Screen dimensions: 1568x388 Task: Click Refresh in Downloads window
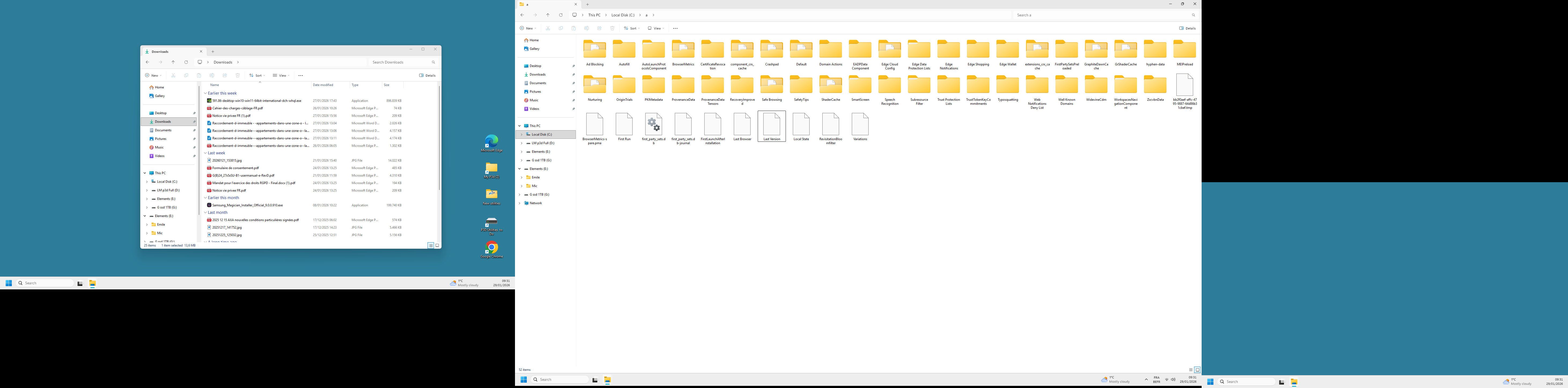[186, 62]
